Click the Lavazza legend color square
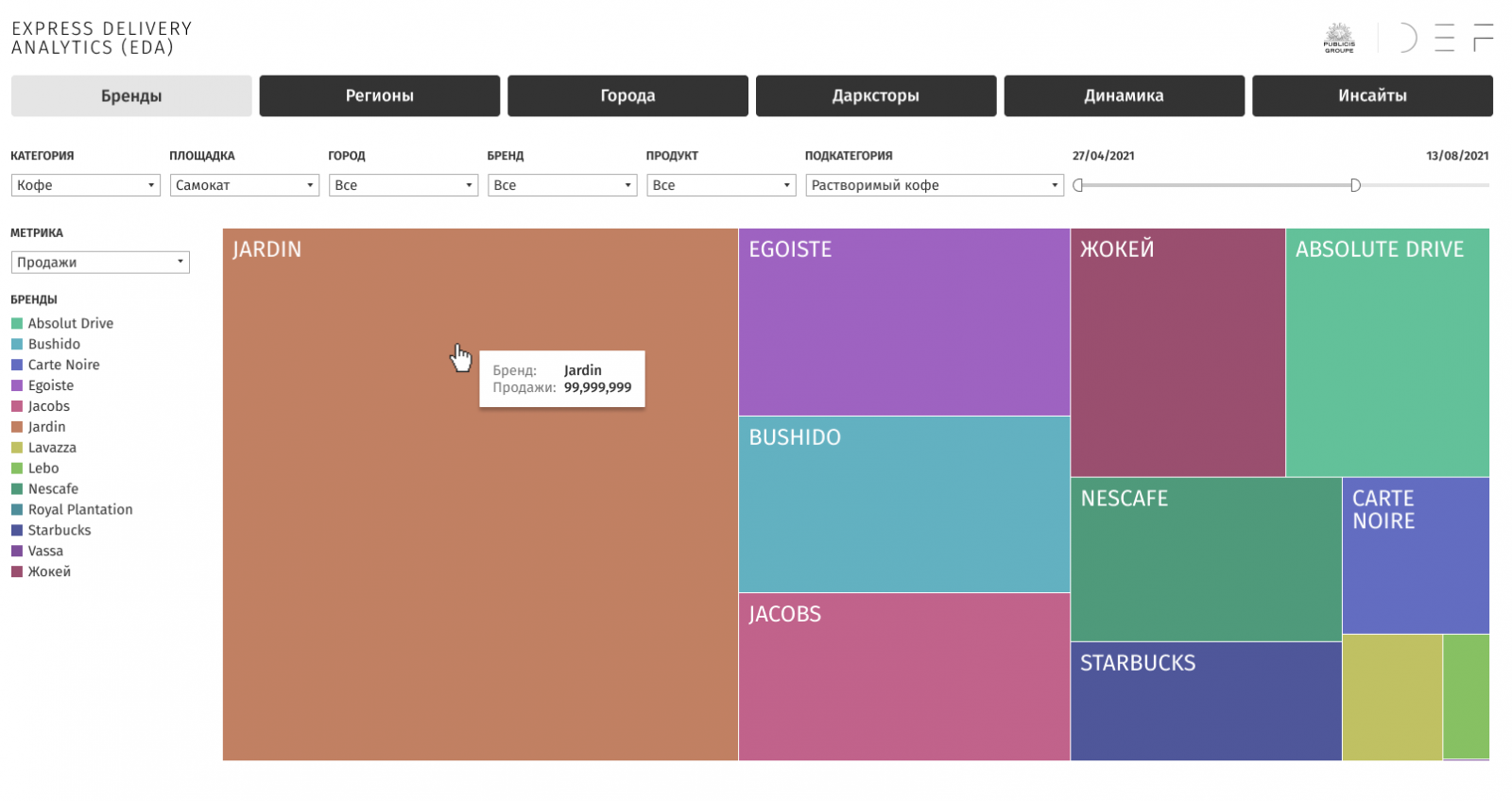The image size is (1512, 801). point(17,448)
